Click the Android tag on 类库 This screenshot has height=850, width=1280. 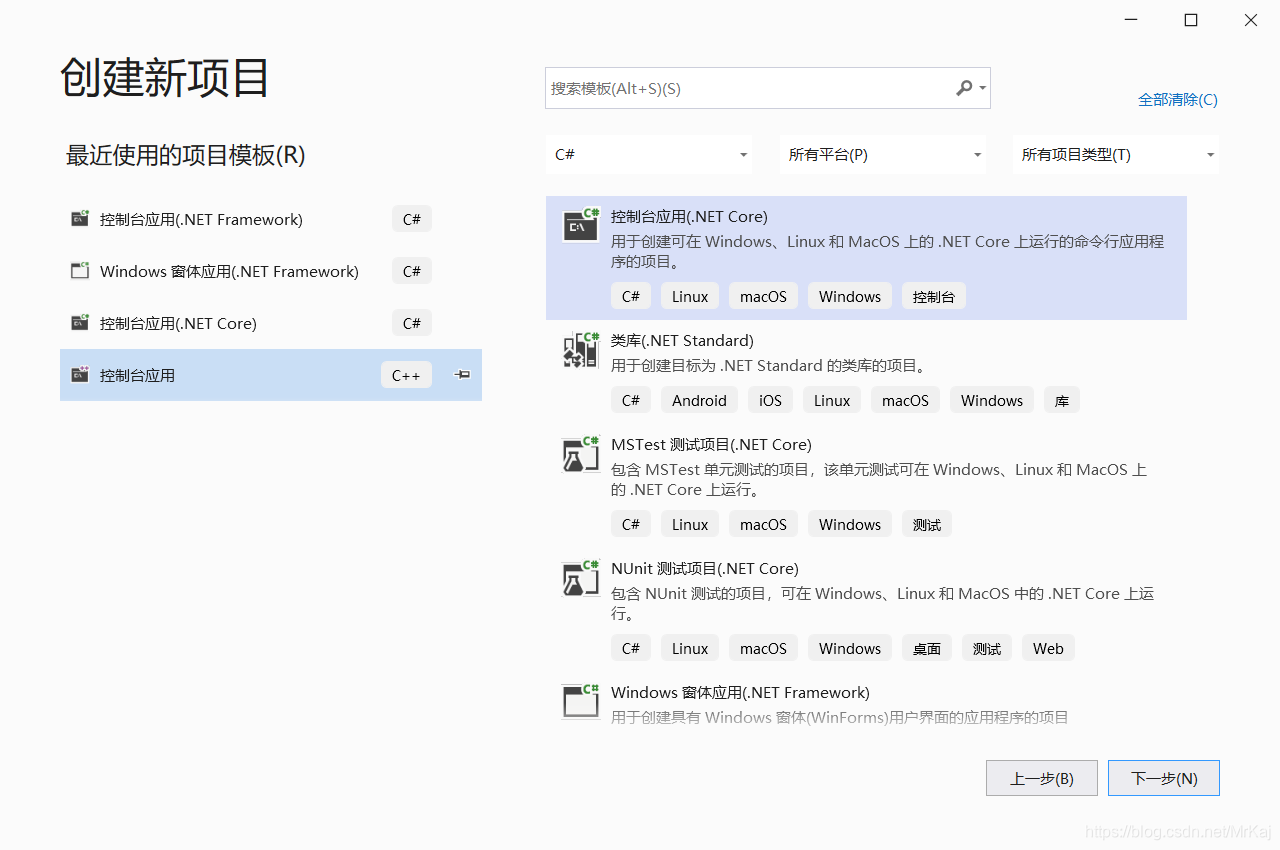click(699, 400)
